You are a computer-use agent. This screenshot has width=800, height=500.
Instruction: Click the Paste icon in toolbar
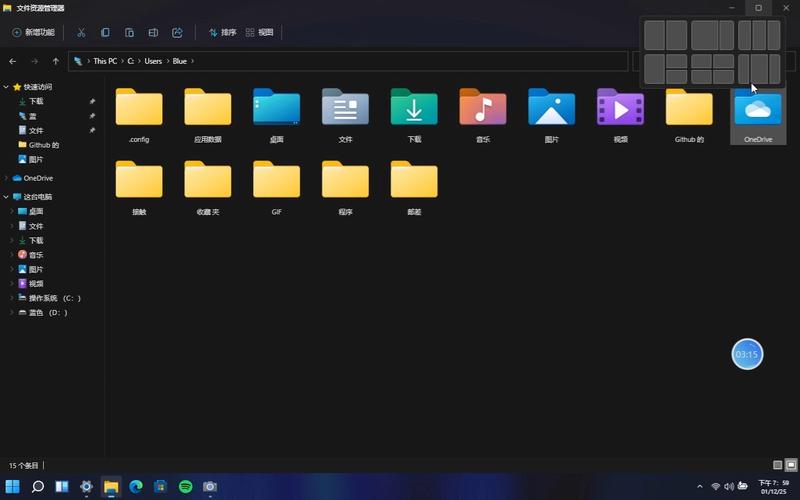click(x=129, y=33)
